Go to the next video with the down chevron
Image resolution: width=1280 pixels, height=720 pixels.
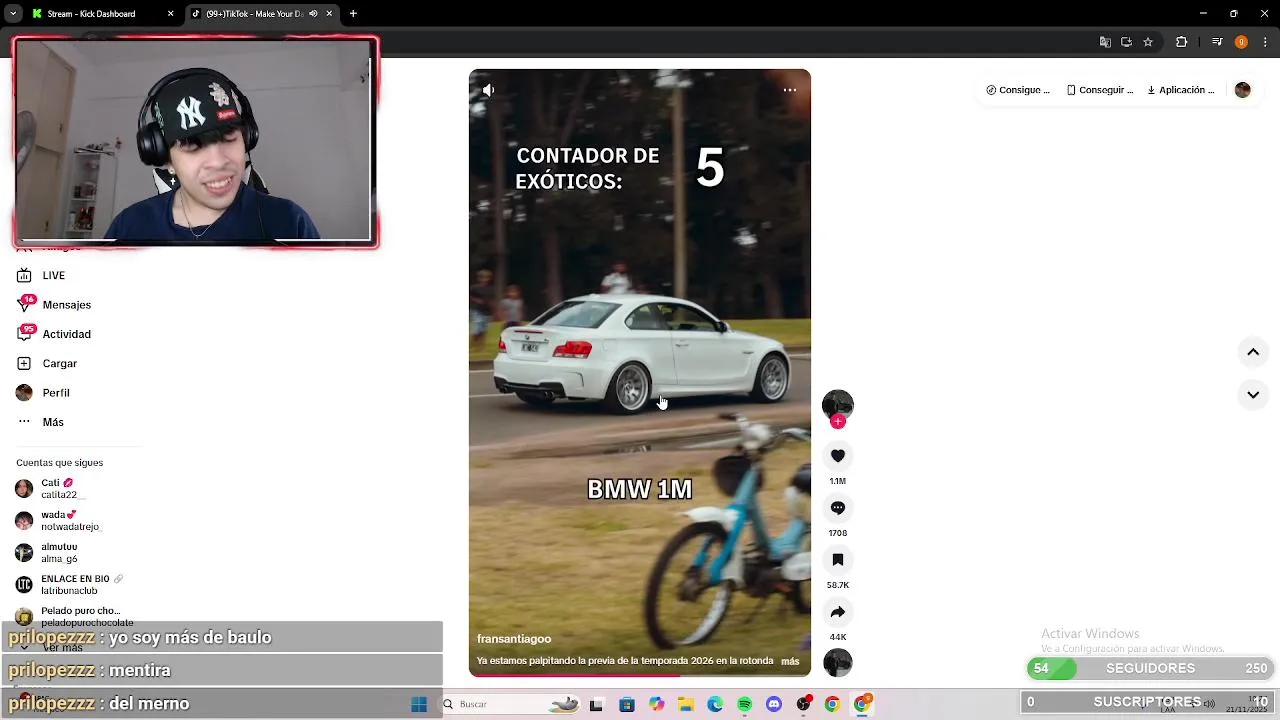[1253, 395]
